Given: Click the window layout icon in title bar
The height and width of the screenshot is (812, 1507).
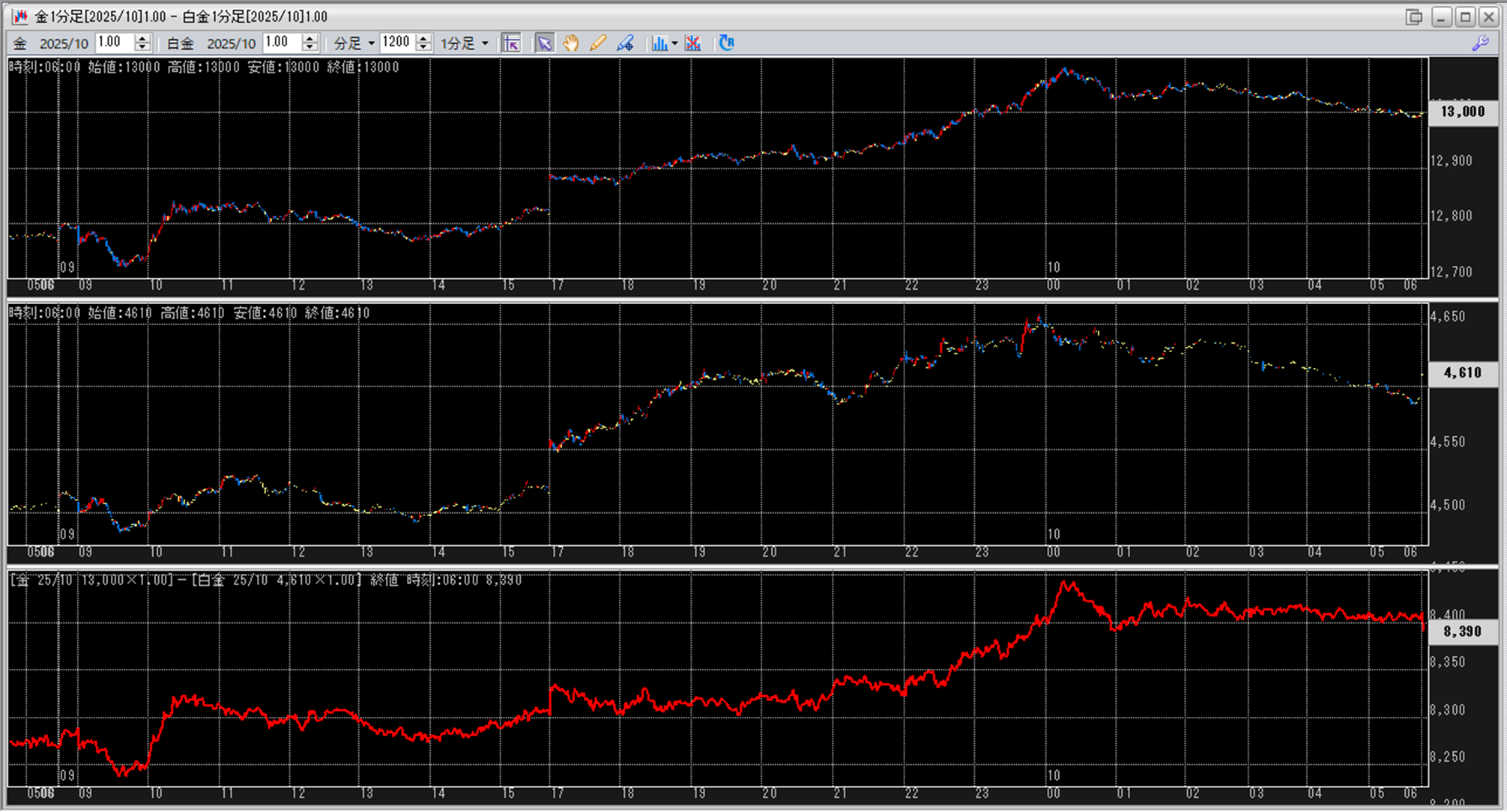Looking at the screenshot, I should tap(1414, 16).
